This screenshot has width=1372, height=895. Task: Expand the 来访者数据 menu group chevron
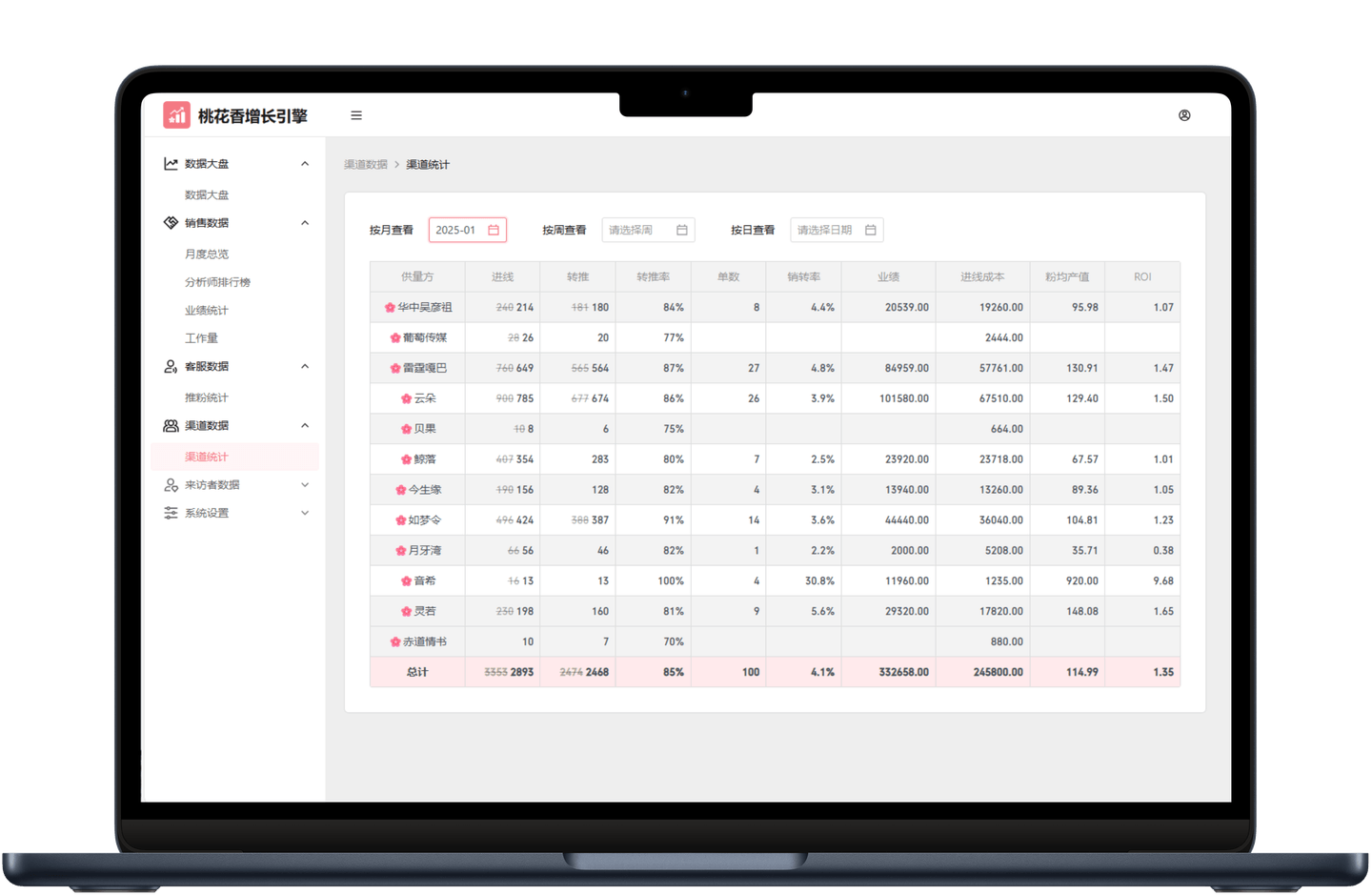coord(305,485)
